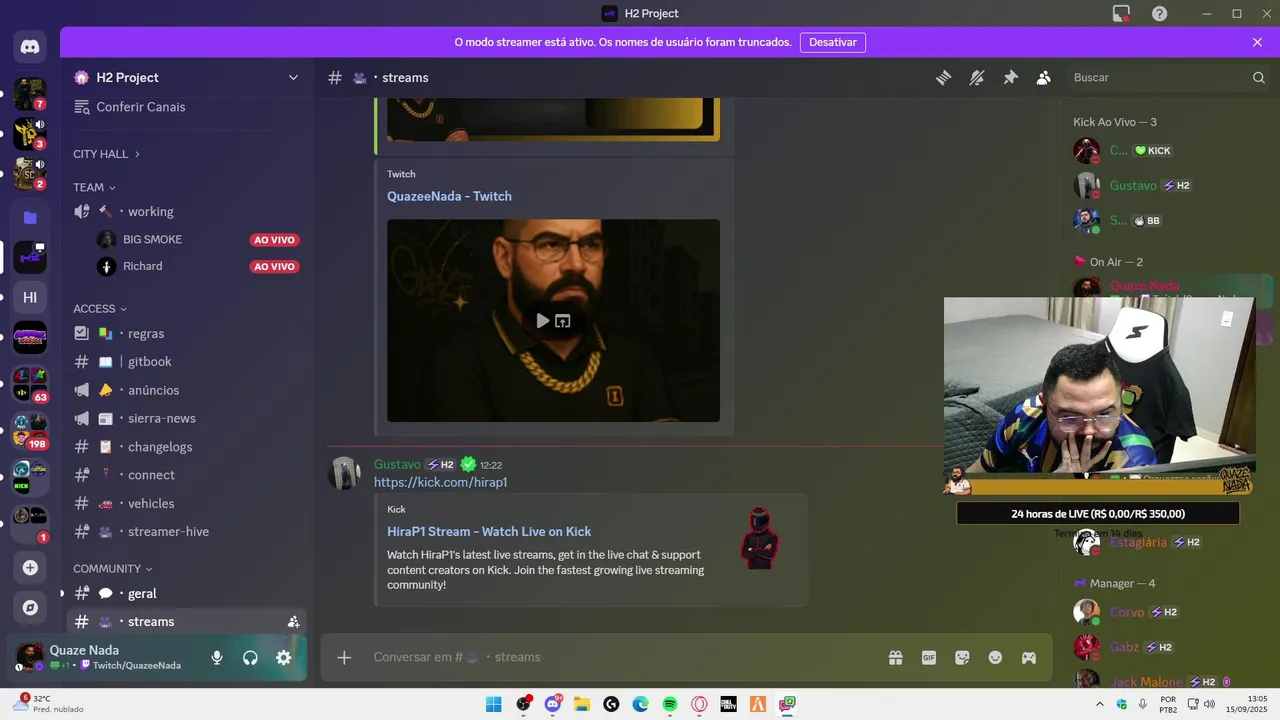Open the sierra-news channel
The height and width of the screenshot is (720, 1280).
pyautogui.click(x=186, y=419)
